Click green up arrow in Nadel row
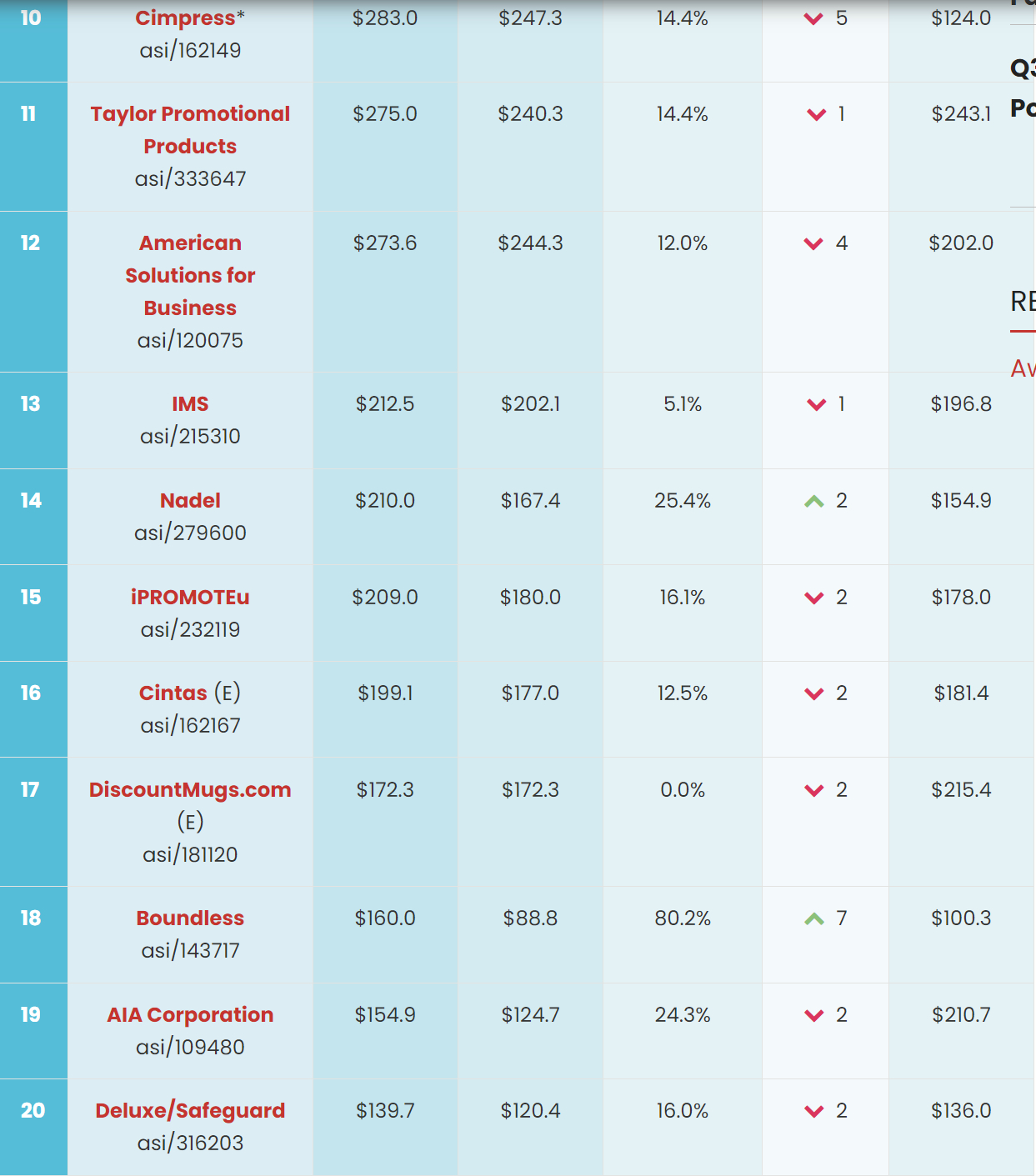The height and width of the screenshot is (1176, 1036). click(x=814, y=501)
